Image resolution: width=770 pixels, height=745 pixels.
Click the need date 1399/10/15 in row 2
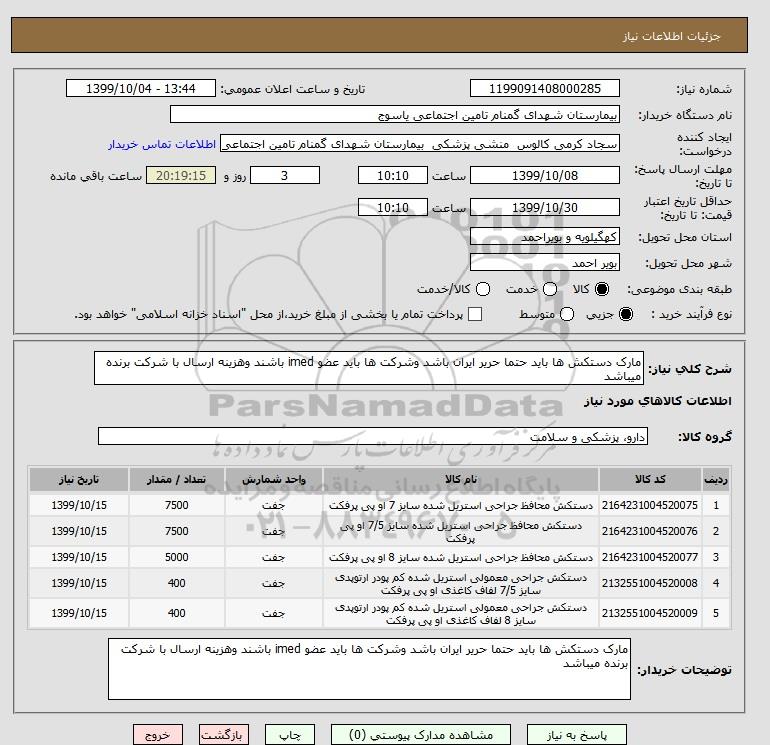tap(79, 531)
